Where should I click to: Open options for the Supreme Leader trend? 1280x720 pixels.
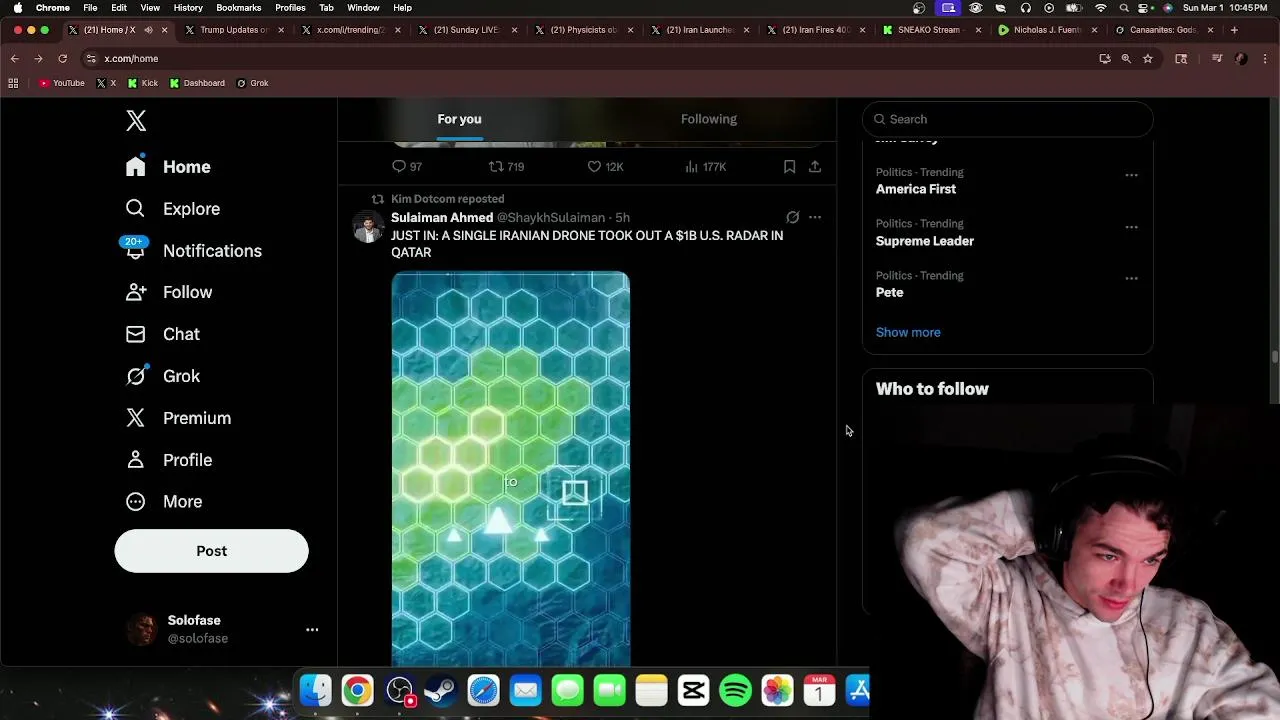click(1131, 227)
